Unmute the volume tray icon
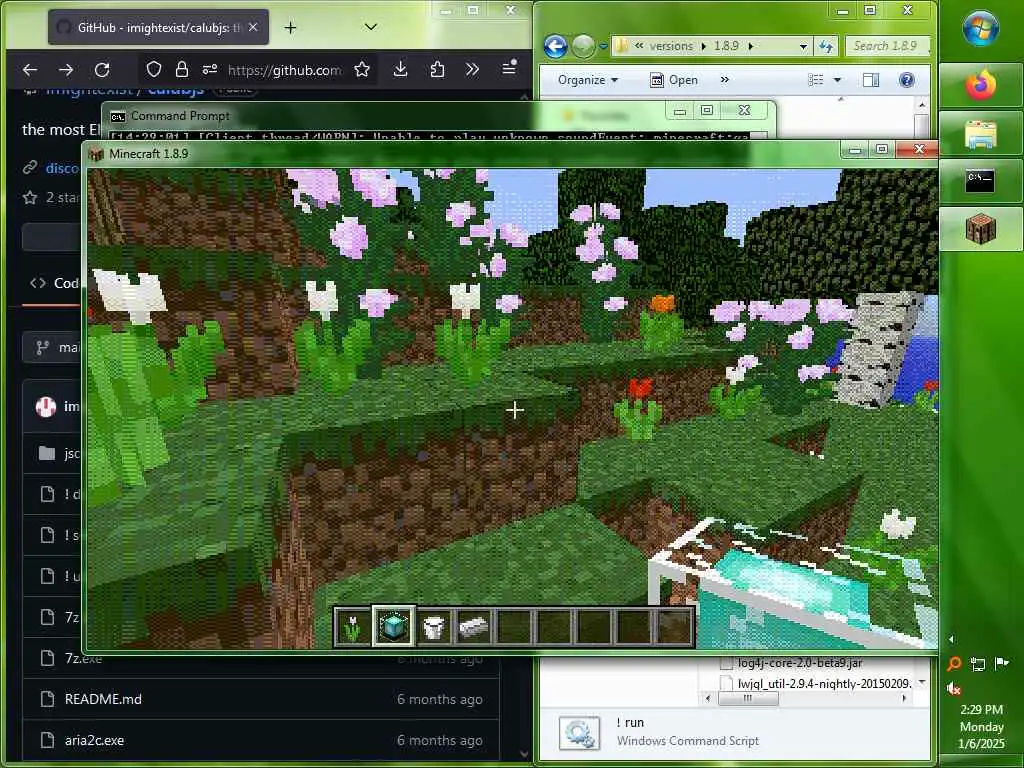The height and width of the screenshot is (768, 1024). (x=953, y=688)
